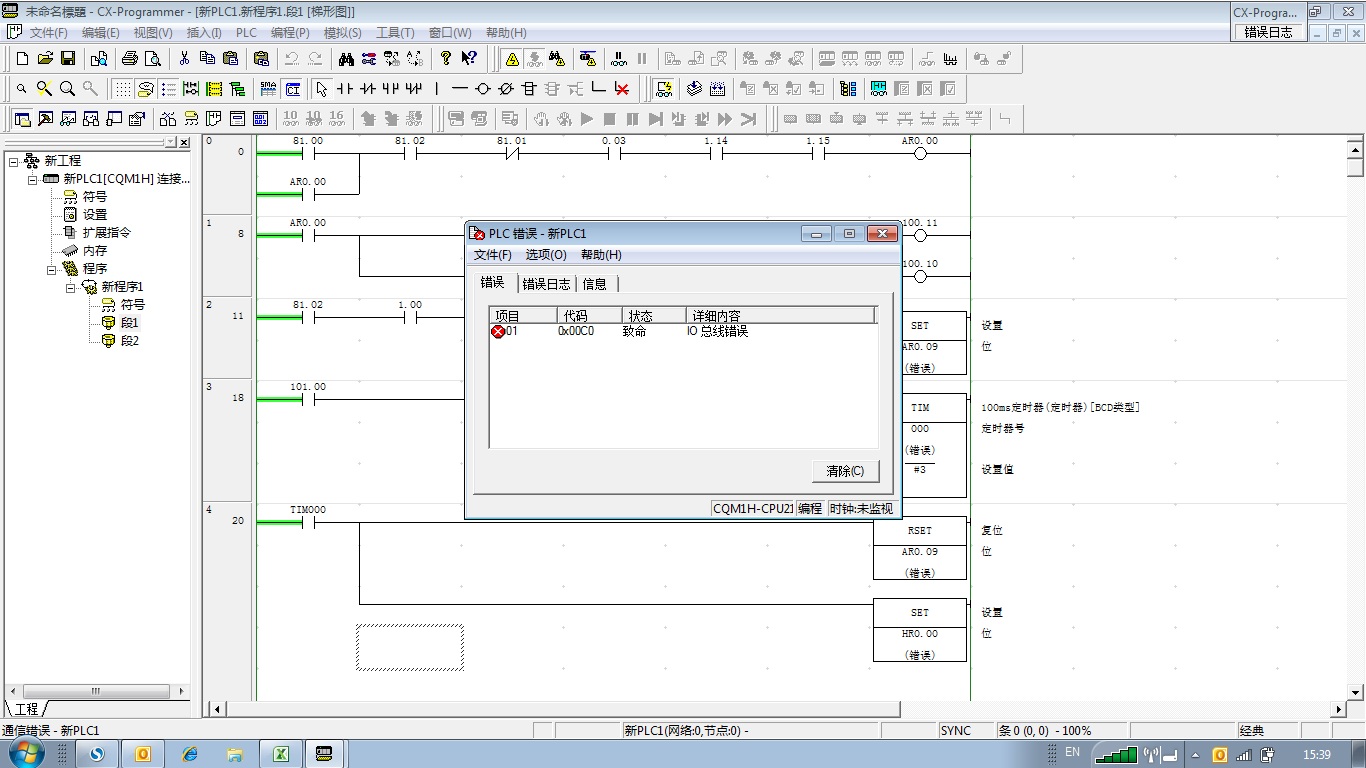Select the new coil tool
This screenshot has width=1366, height=768.
pos(483,89)
